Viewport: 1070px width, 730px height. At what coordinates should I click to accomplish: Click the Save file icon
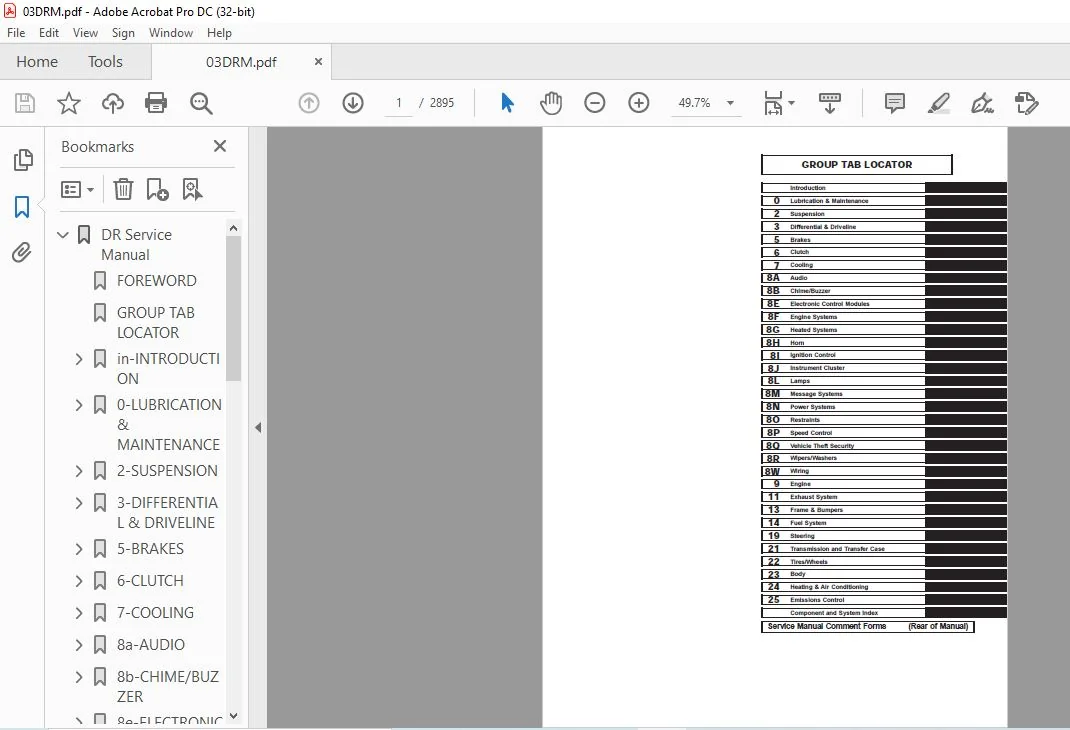(25, 103)
